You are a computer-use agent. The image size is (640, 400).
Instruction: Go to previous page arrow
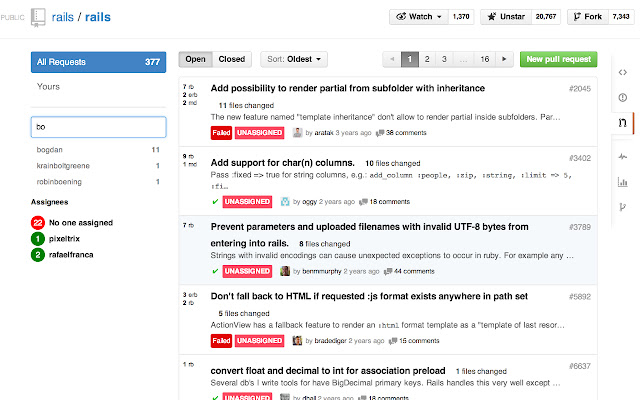click(392, 60)
